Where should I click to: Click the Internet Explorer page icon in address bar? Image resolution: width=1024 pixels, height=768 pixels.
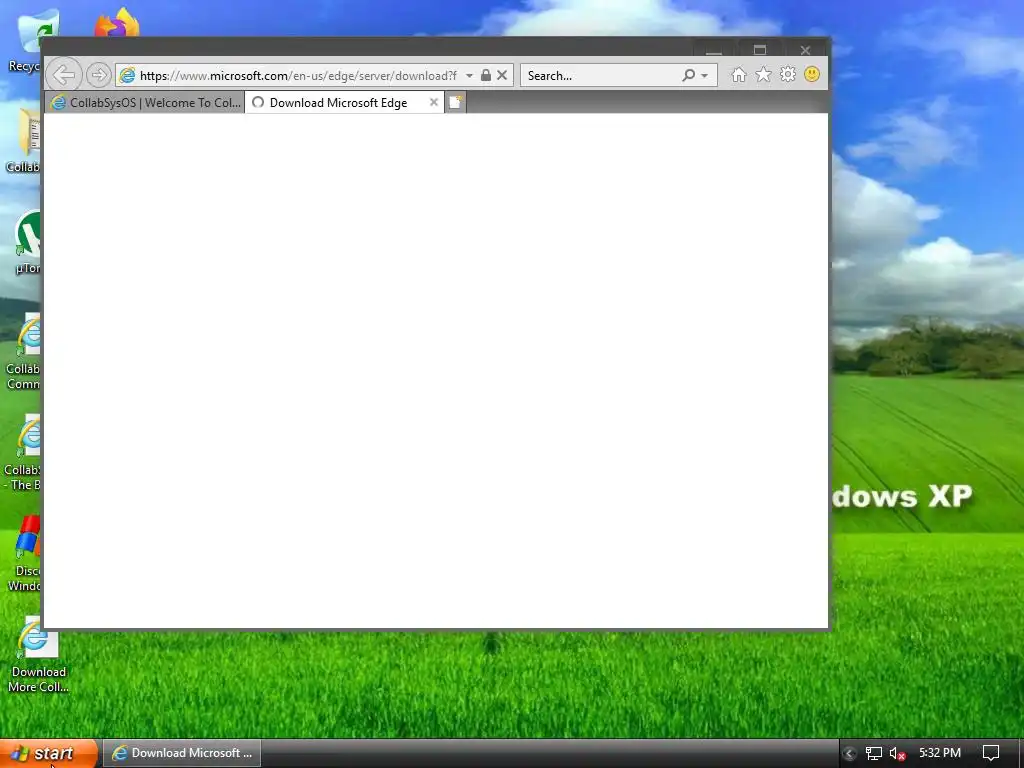[x=127, y=75]
